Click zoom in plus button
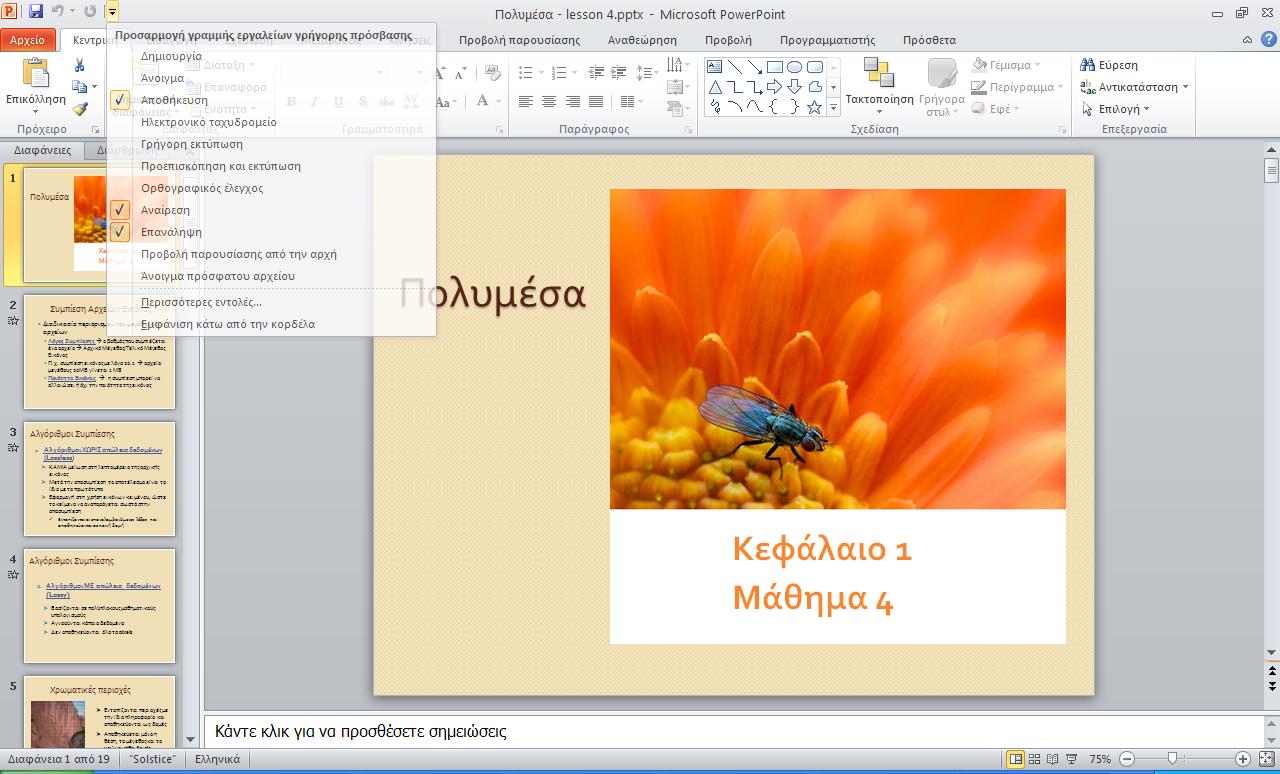This screenshot has width=1280, height=774. (1242, 759)
